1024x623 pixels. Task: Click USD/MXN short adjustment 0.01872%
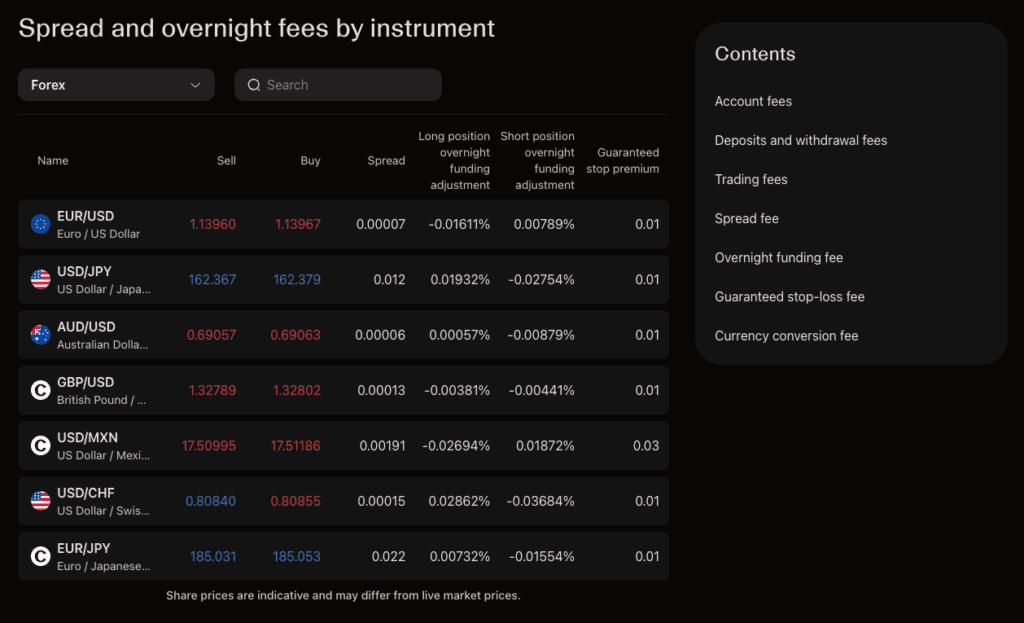click(x=545, y=446)
